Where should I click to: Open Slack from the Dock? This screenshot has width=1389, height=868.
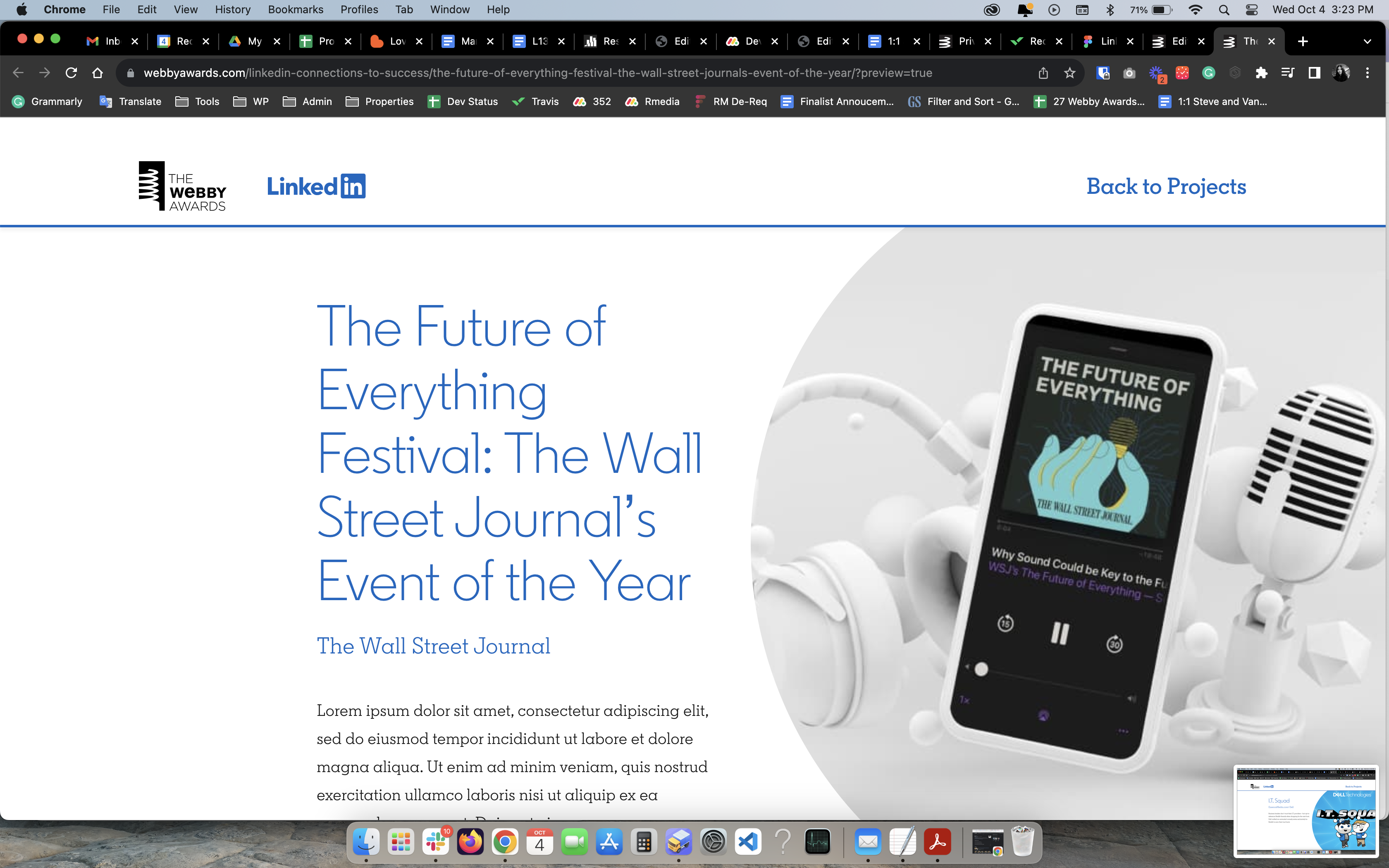[436, 842]
